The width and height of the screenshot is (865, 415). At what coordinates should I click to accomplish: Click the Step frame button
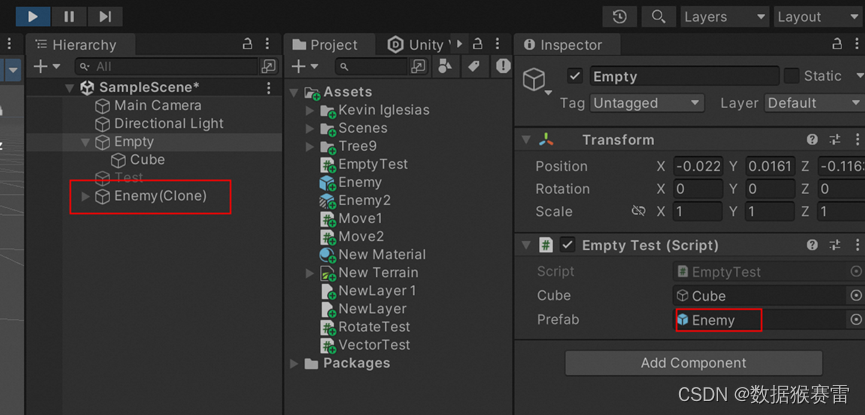click(105, 17)
